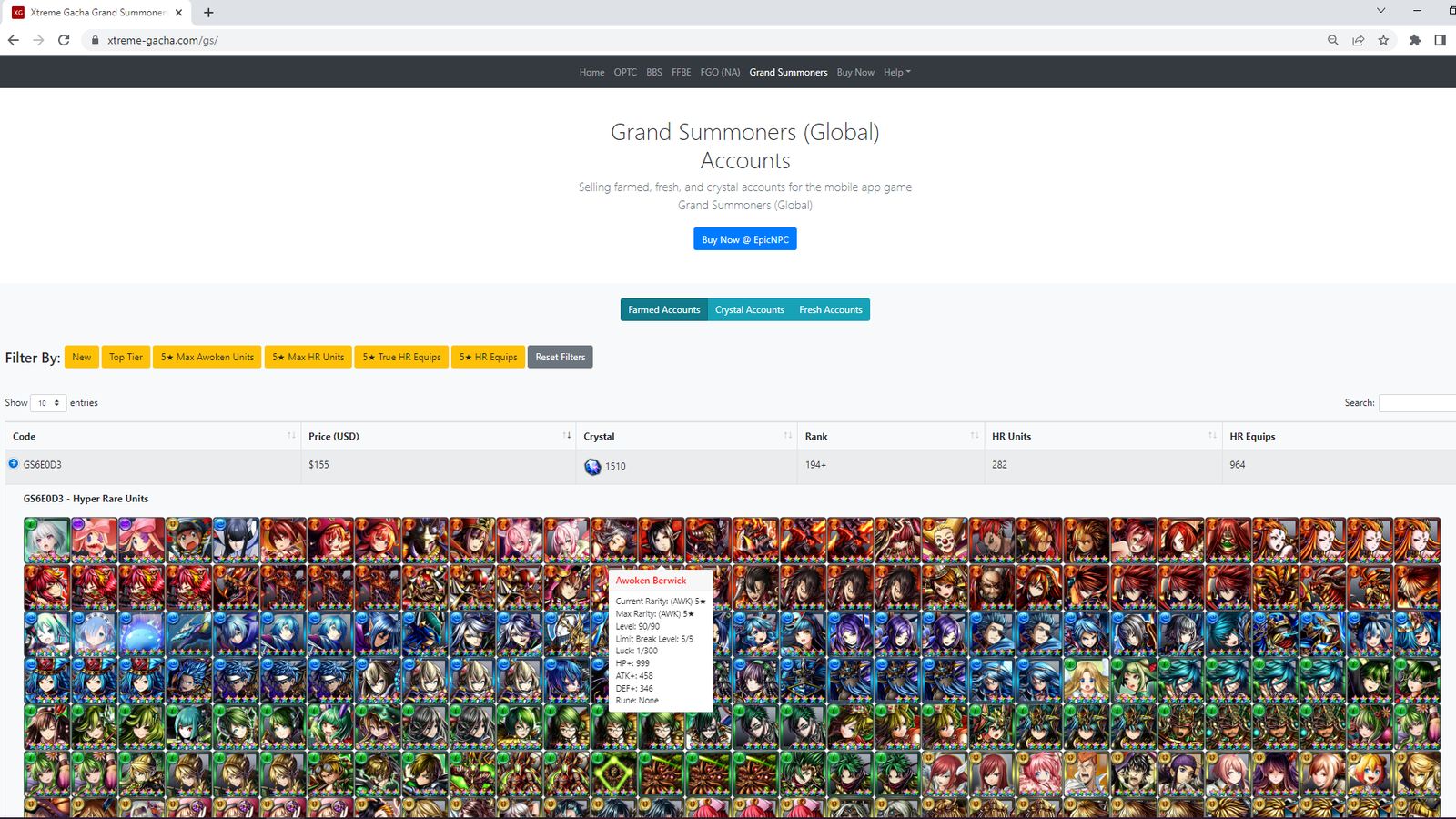Switch to Crystal Accounts tab
This screenshot has height=819, width=1456.
750,309
